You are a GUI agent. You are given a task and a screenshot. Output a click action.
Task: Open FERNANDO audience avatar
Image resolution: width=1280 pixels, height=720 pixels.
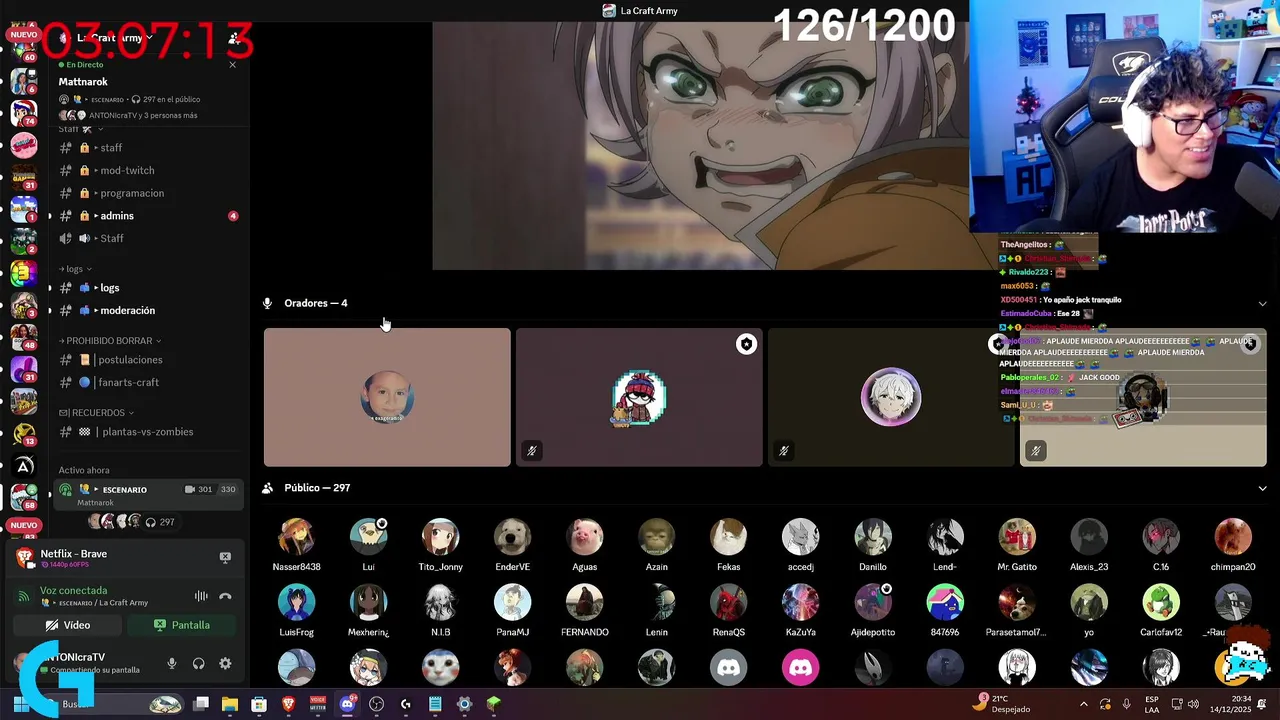pyautogui.click(x=584, y=603)
